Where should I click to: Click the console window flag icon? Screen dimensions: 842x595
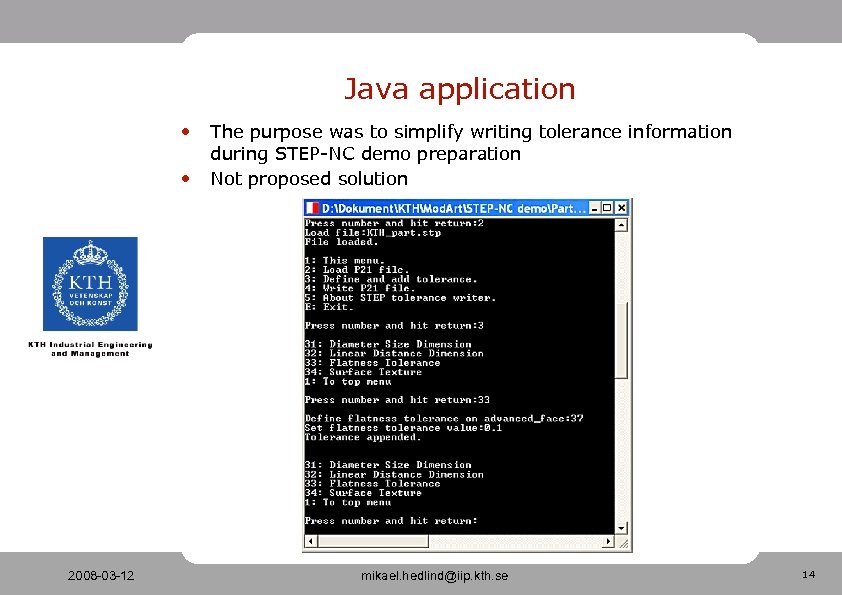(x=310, y=206)
